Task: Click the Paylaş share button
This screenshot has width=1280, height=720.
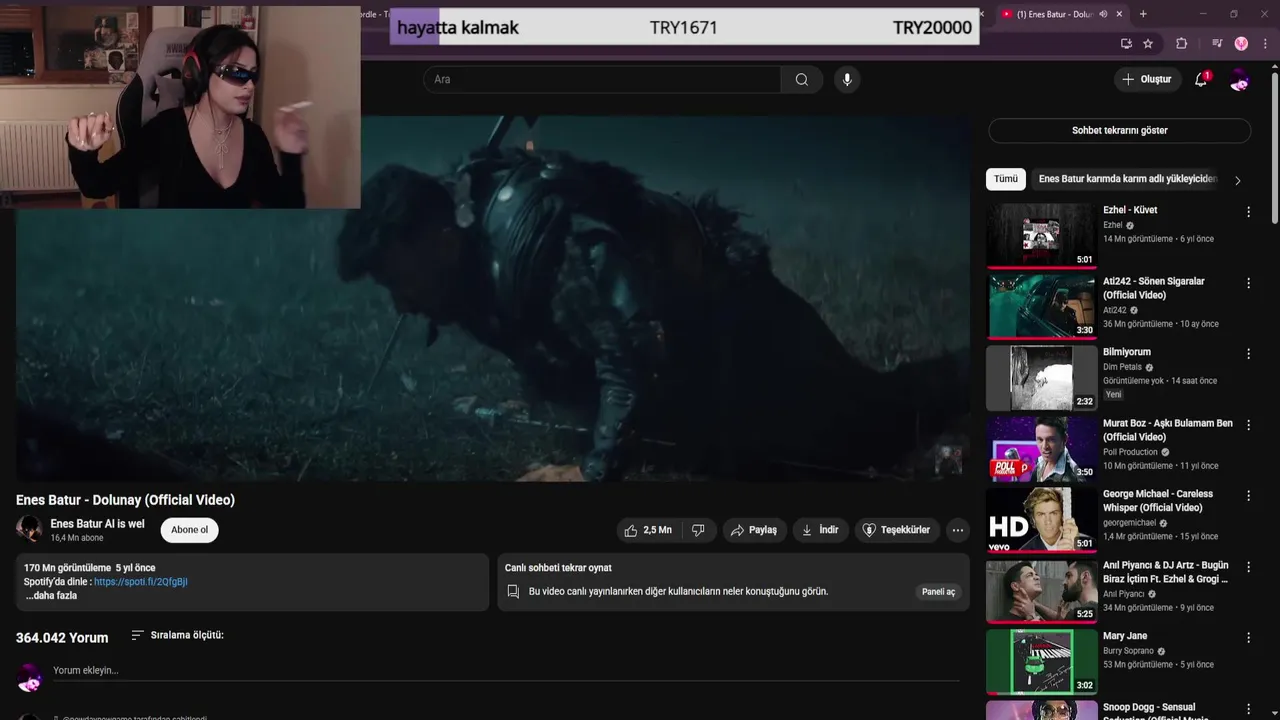Action: click(x=754, y=530)
